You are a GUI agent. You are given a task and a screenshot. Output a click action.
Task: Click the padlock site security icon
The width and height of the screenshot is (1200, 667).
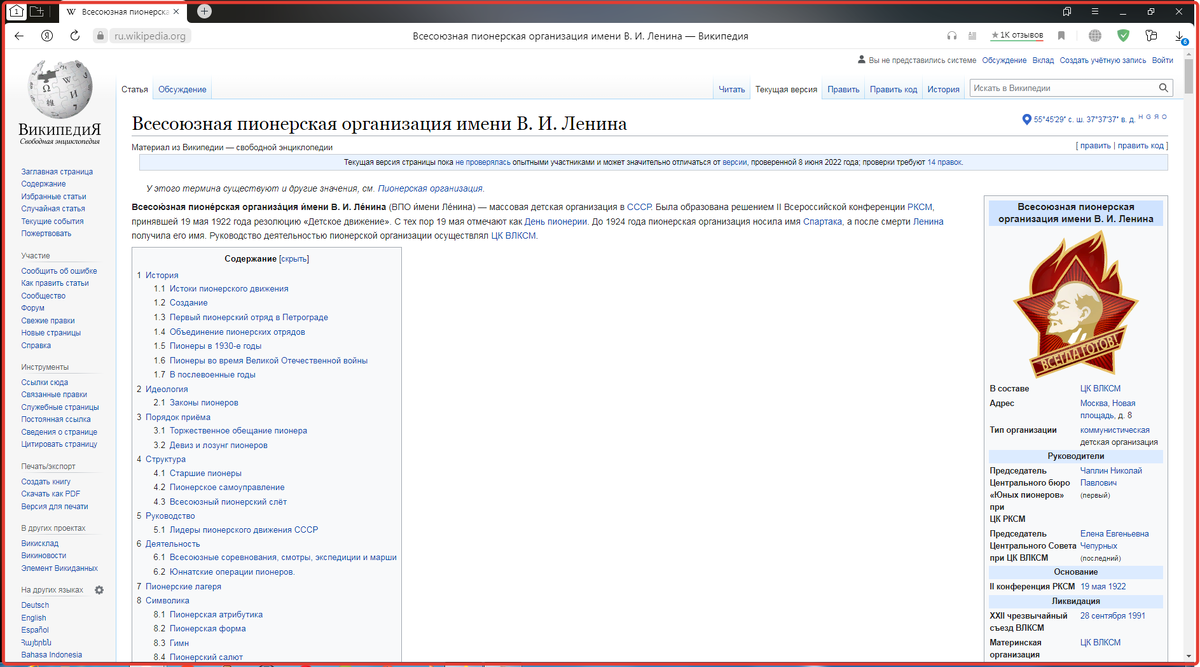pyautogui.click(x=100, y=36)
